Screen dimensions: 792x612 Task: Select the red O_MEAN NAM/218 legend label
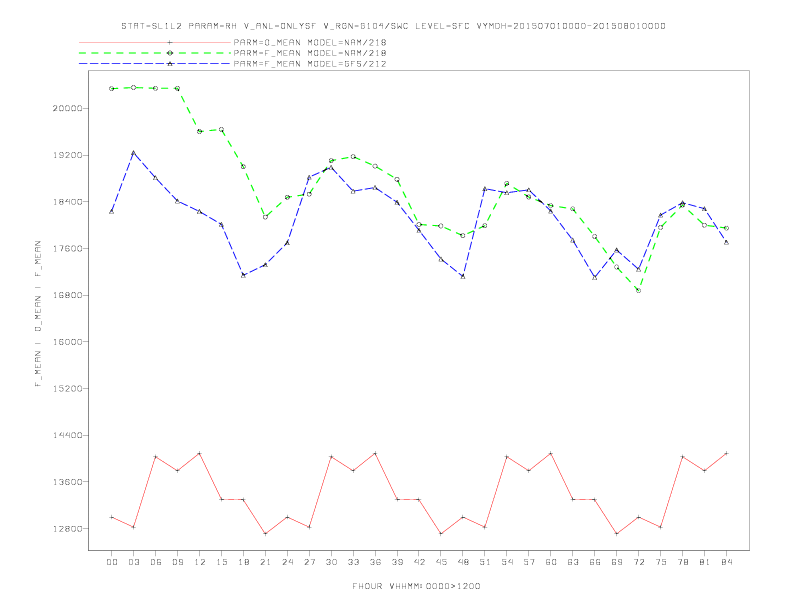pos(310,42)
